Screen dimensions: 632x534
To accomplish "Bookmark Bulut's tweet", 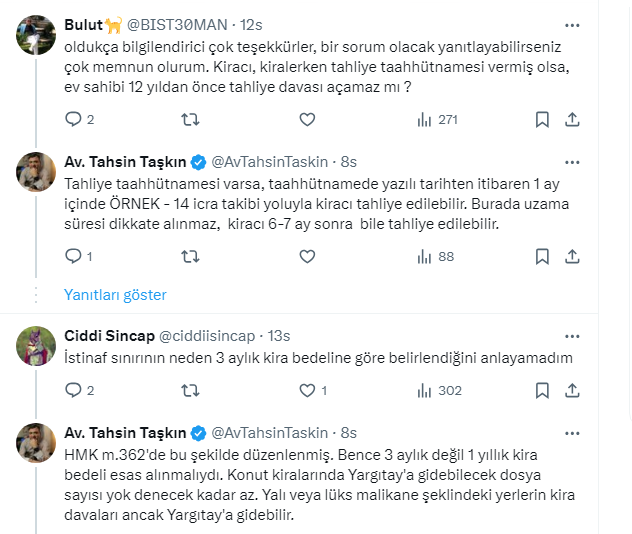I will [x=542, y=119].
